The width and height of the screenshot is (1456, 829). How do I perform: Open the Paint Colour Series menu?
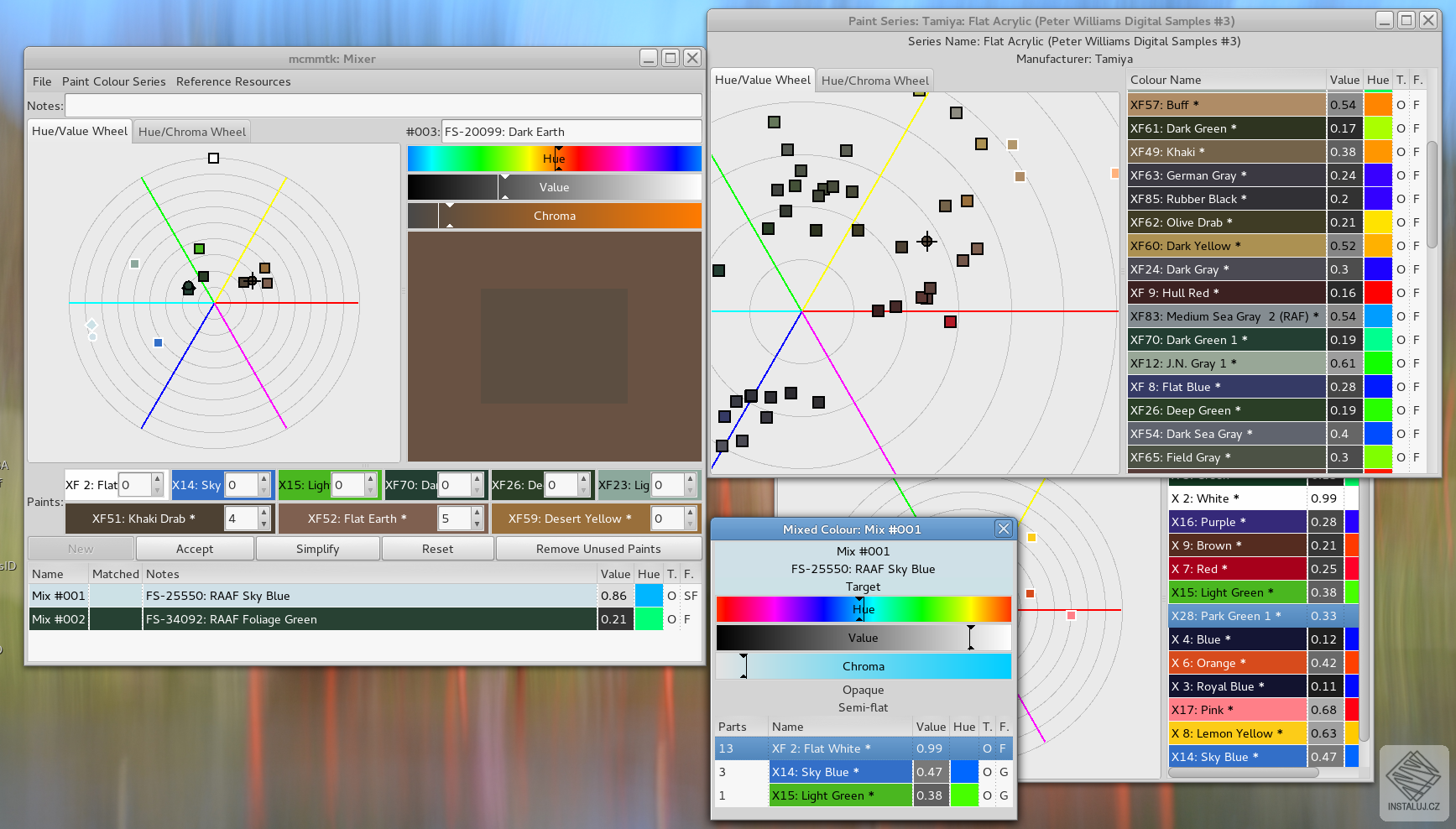click(113, 81)
